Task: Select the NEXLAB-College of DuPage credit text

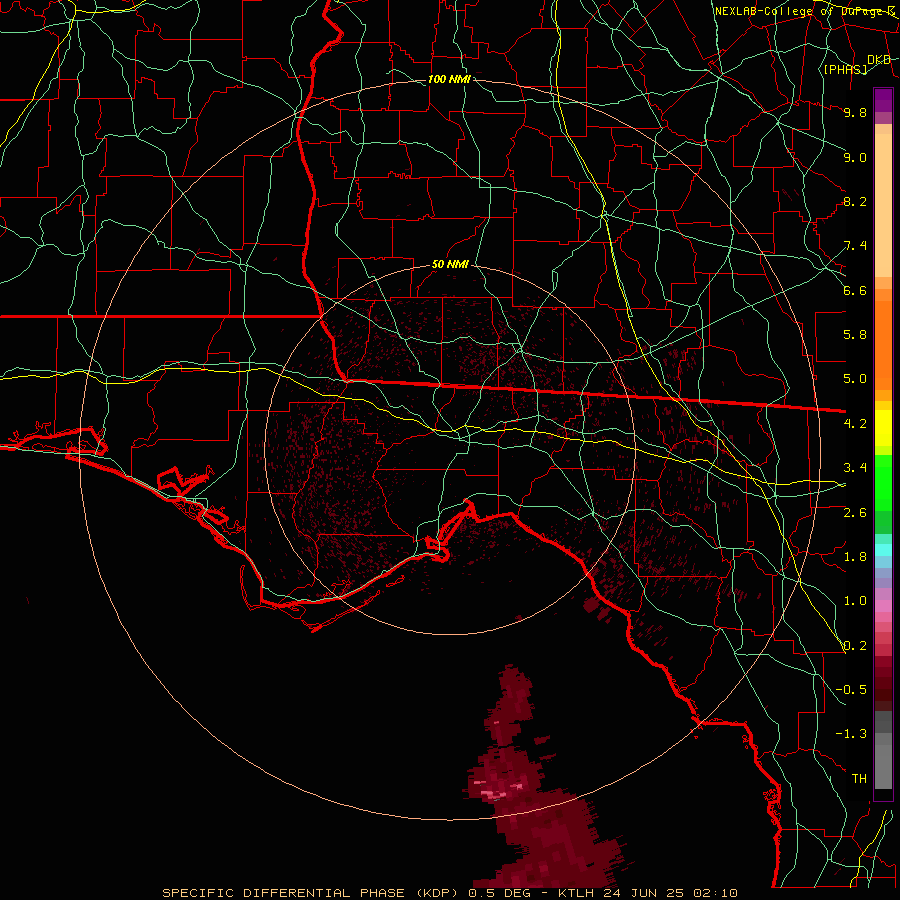Action: pos(804,11)
